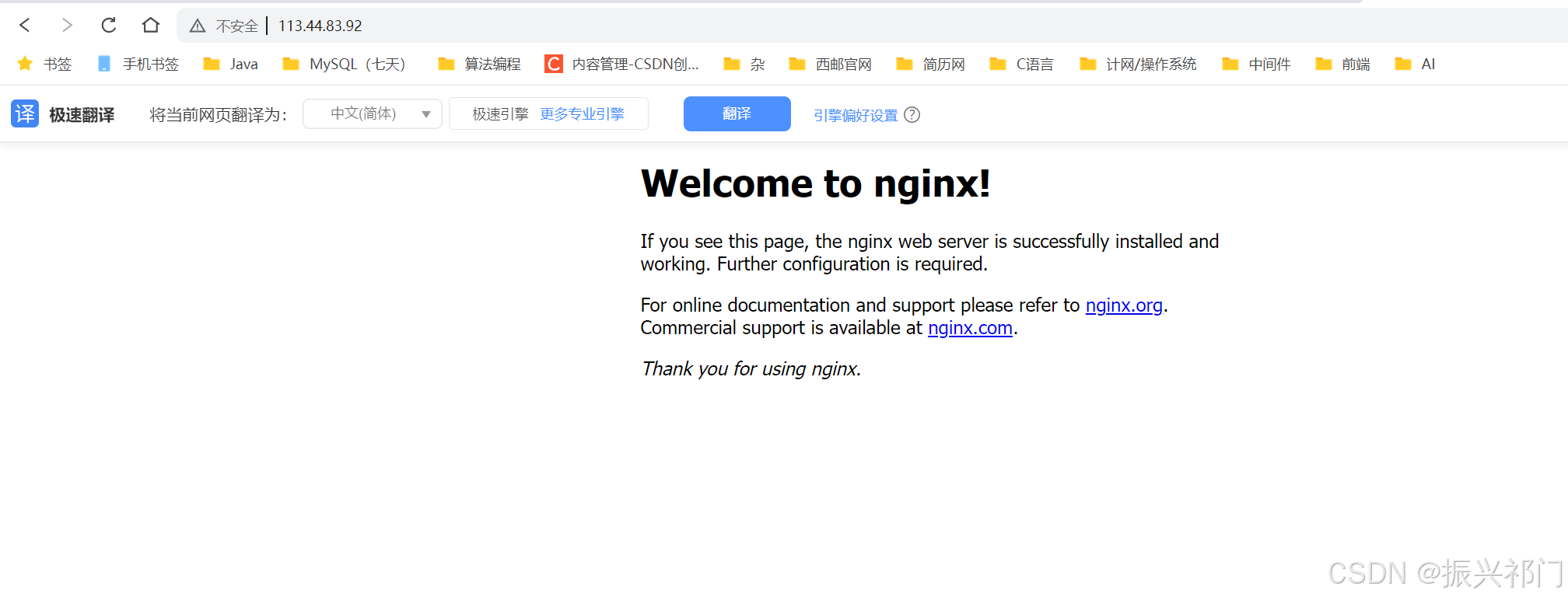Open the 简历网 bookmark folder
Viewport: 1568px width, 600px height.
930,64
